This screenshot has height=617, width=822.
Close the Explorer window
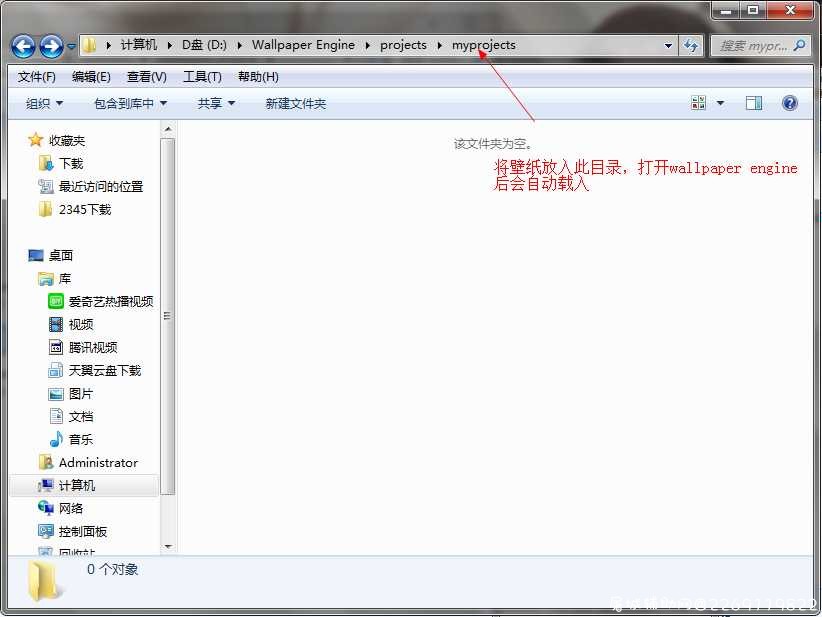coord(790,10)
